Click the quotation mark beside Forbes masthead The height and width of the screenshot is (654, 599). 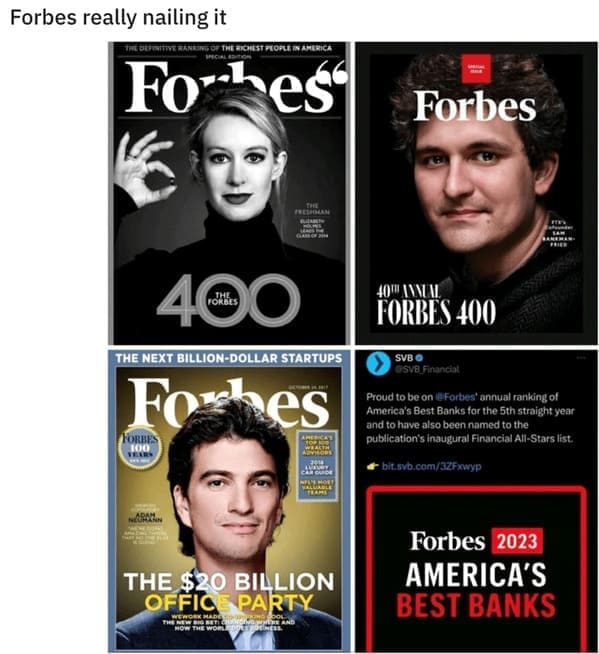click(x=339, y=72)
